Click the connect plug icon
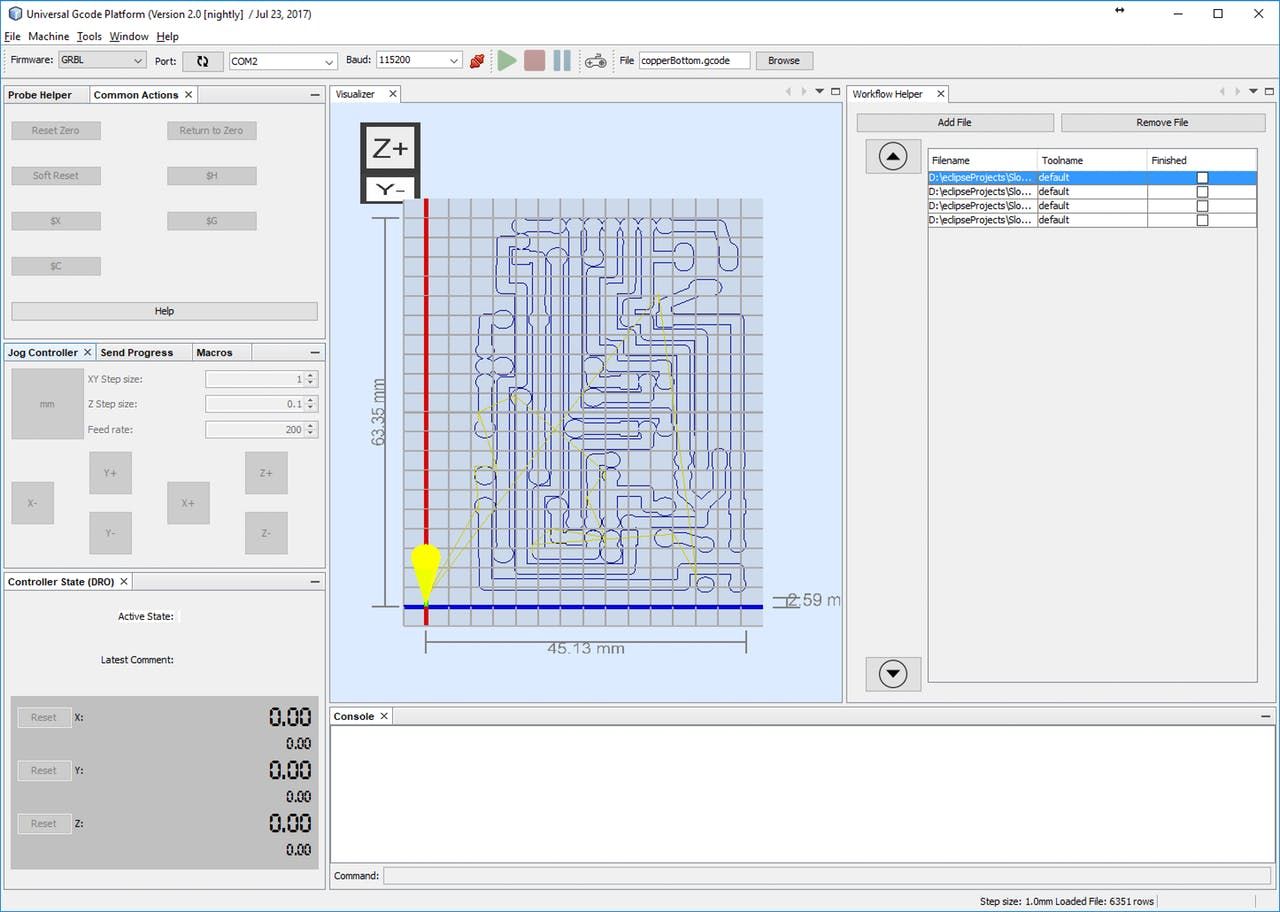1280x912 pixels. tap(478, 61)
